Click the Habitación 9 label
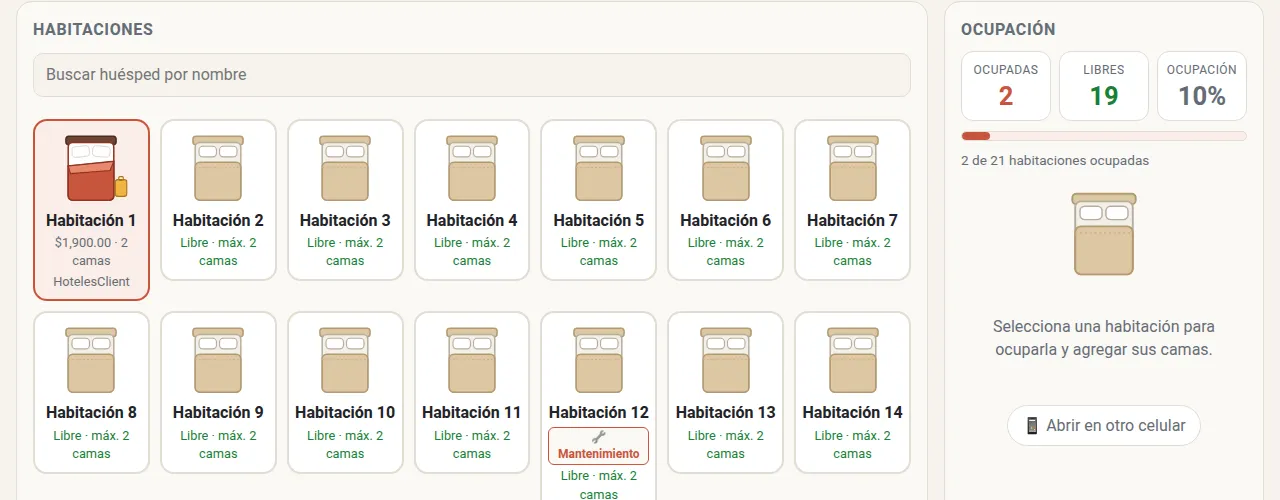The image size is (1280, 500). (218, 412)
